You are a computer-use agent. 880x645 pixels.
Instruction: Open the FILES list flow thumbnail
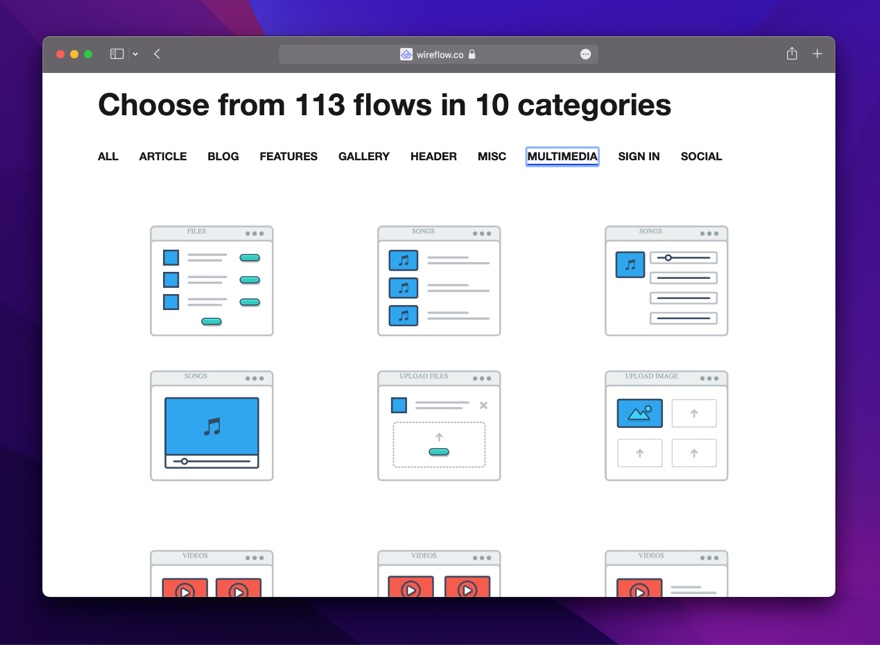click(212, 281)
